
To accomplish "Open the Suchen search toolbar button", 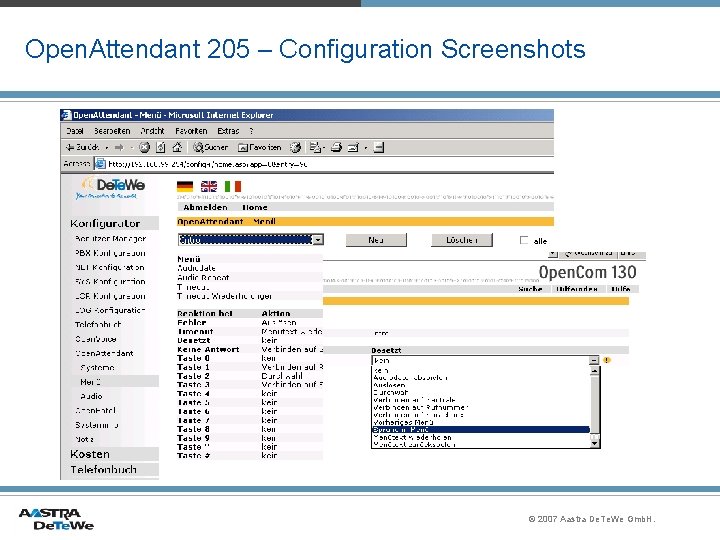I will [x=211, y=147].
